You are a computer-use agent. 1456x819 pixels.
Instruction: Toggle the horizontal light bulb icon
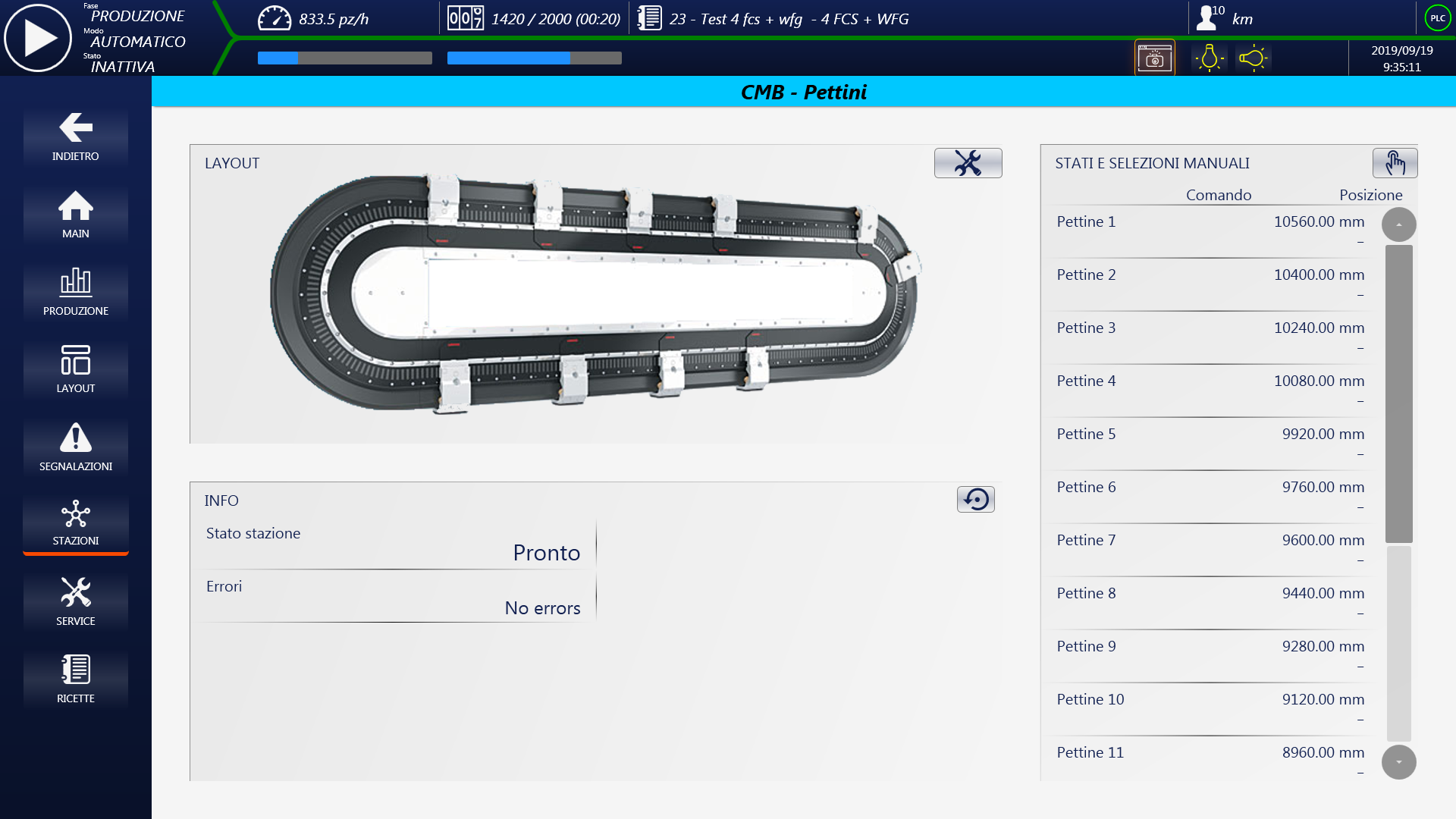pyautogui.click(x=1253, y=58)
